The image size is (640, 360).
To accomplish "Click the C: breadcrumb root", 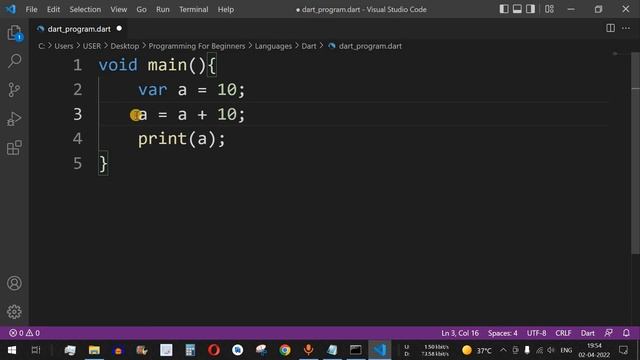I will pos(41,46).
